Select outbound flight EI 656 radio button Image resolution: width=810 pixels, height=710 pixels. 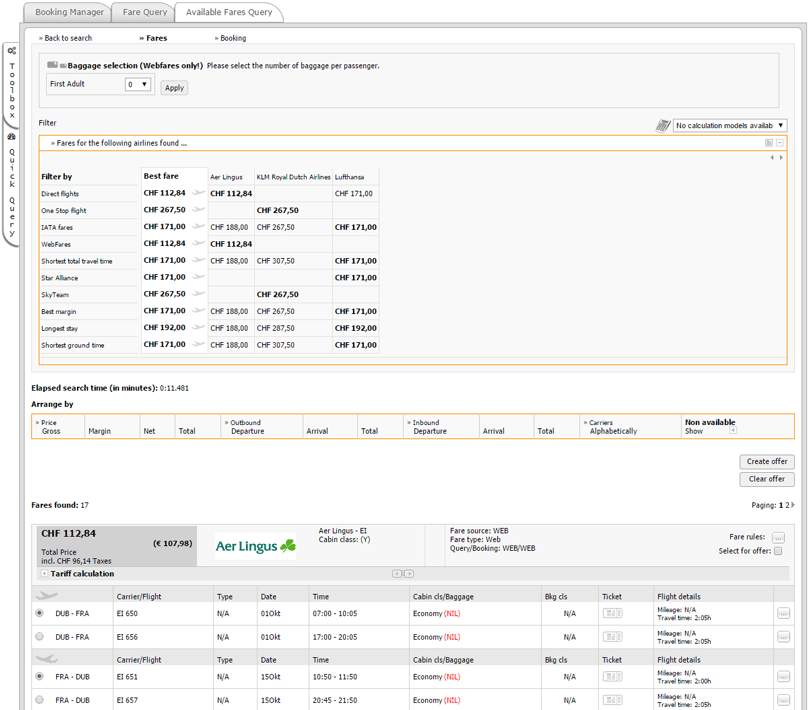click(x=39, y=637)
